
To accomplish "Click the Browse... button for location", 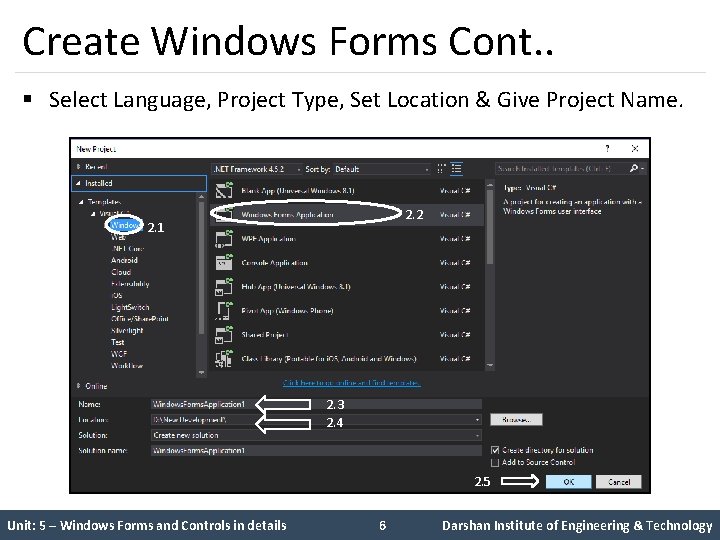I will tap(516, 420).
